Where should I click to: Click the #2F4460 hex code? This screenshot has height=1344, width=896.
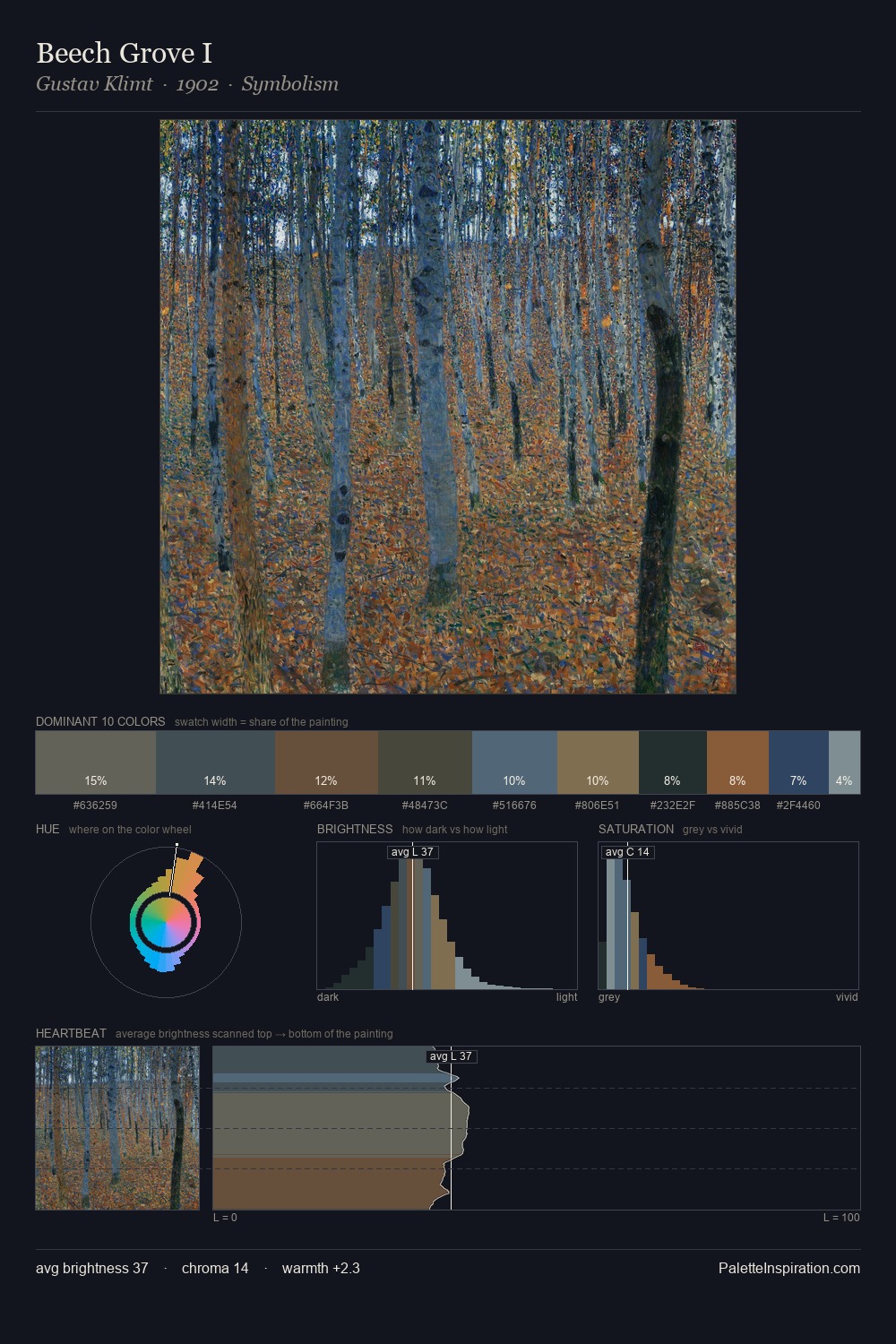point(798,805)
